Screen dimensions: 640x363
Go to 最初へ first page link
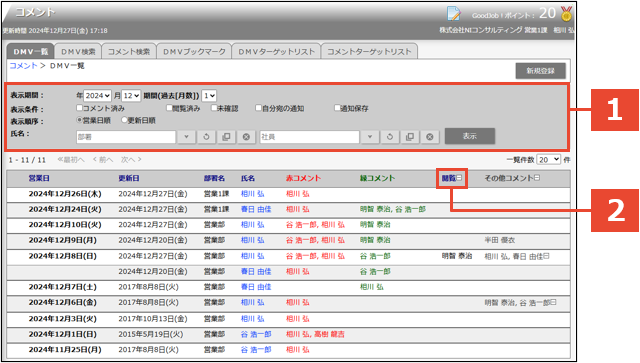coord(71,160)
